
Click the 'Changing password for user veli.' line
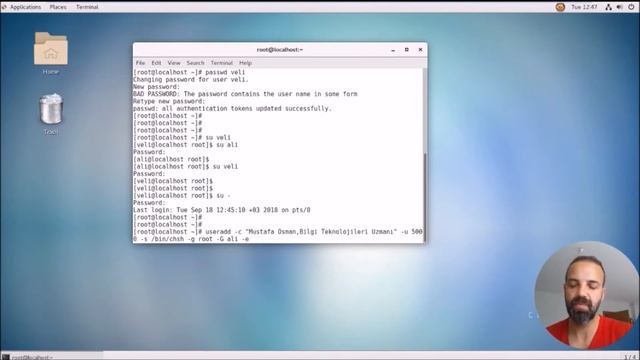191,80
